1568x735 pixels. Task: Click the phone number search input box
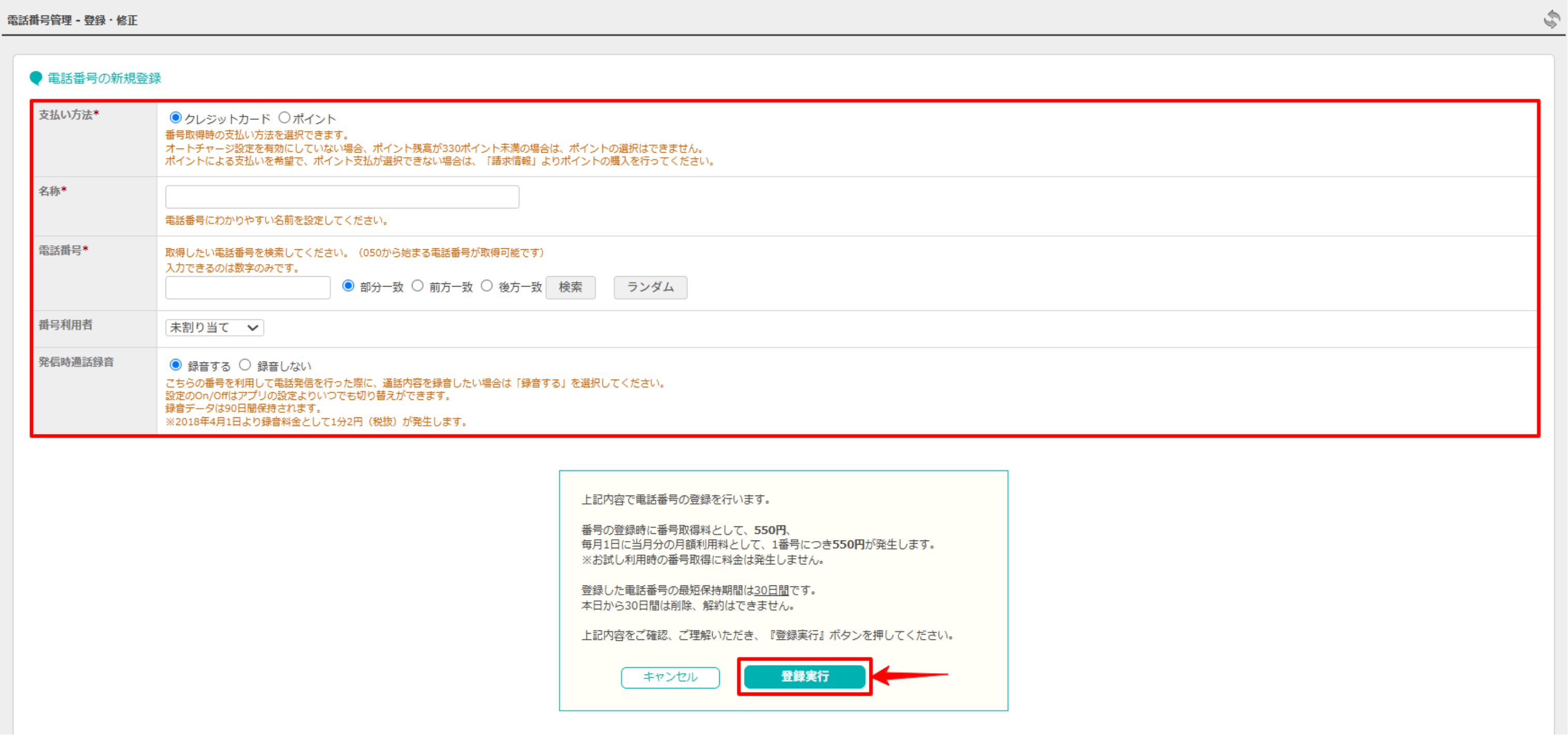[x=247, y=287]
